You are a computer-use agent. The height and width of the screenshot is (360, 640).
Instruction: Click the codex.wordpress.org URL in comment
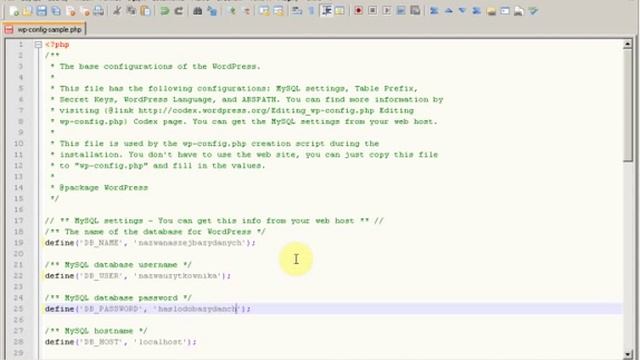point(256,111)
